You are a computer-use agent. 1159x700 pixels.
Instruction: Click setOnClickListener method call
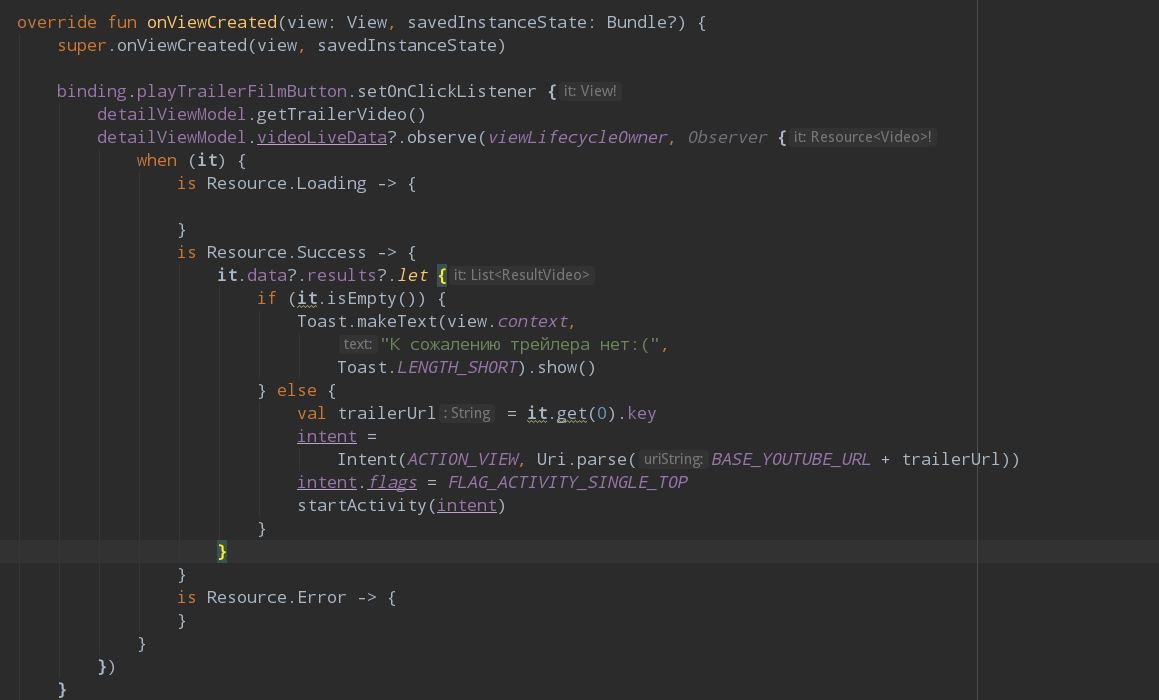tap(446, 92)
